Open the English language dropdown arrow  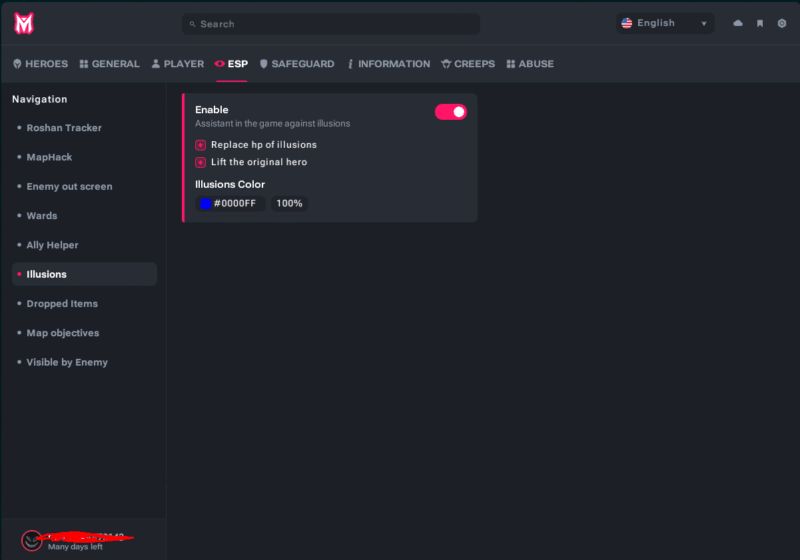pyautogui.click(x=704, y=23)
